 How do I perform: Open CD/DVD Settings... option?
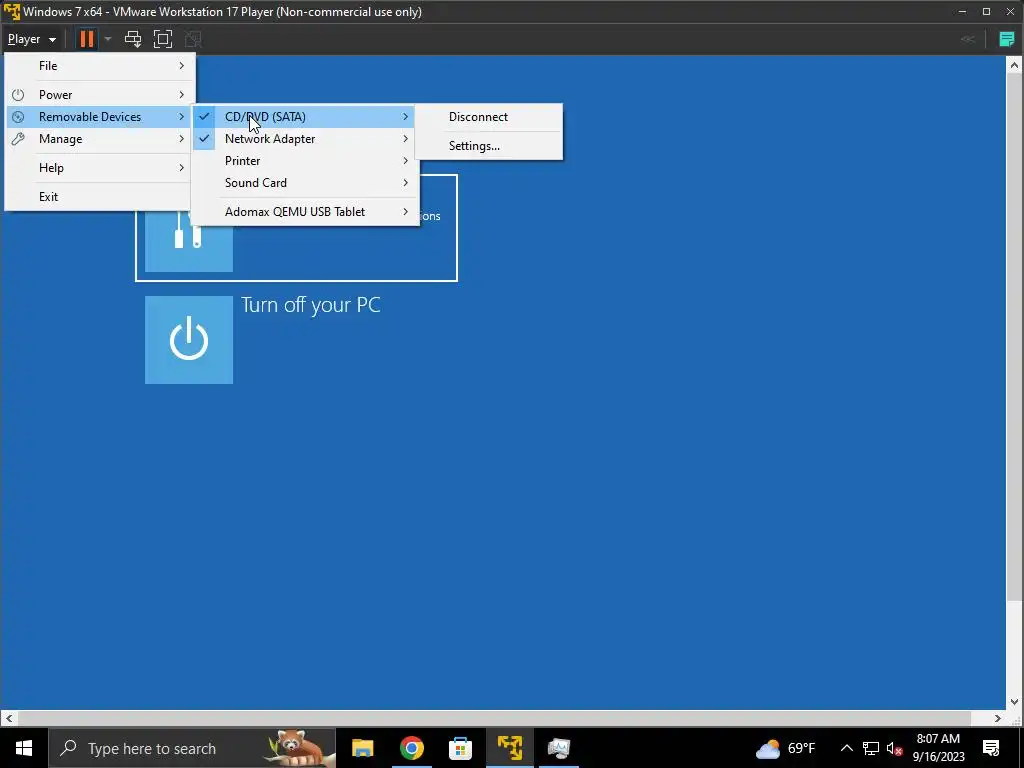tap(488, 146)
